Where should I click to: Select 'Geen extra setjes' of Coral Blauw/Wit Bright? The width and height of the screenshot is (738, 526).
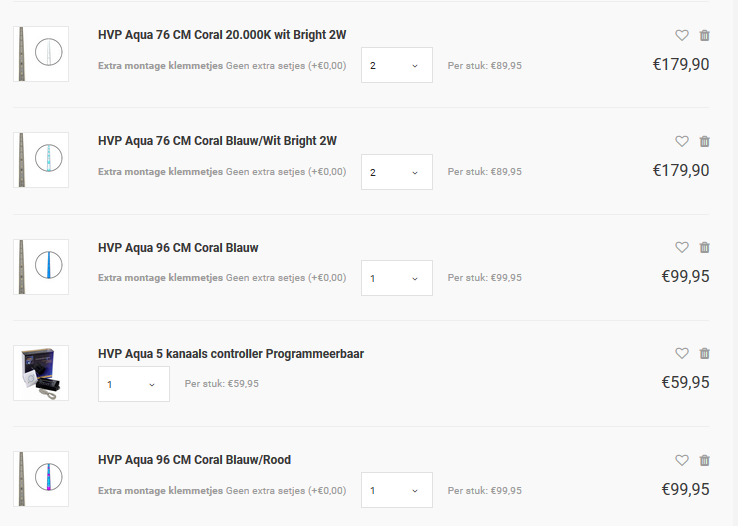265,172
